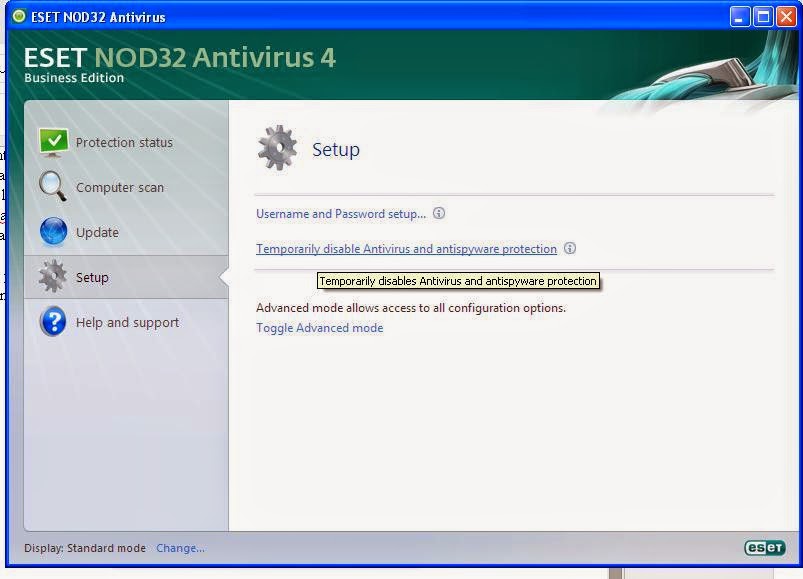Click the Help and support question icon

click(53, 321)
